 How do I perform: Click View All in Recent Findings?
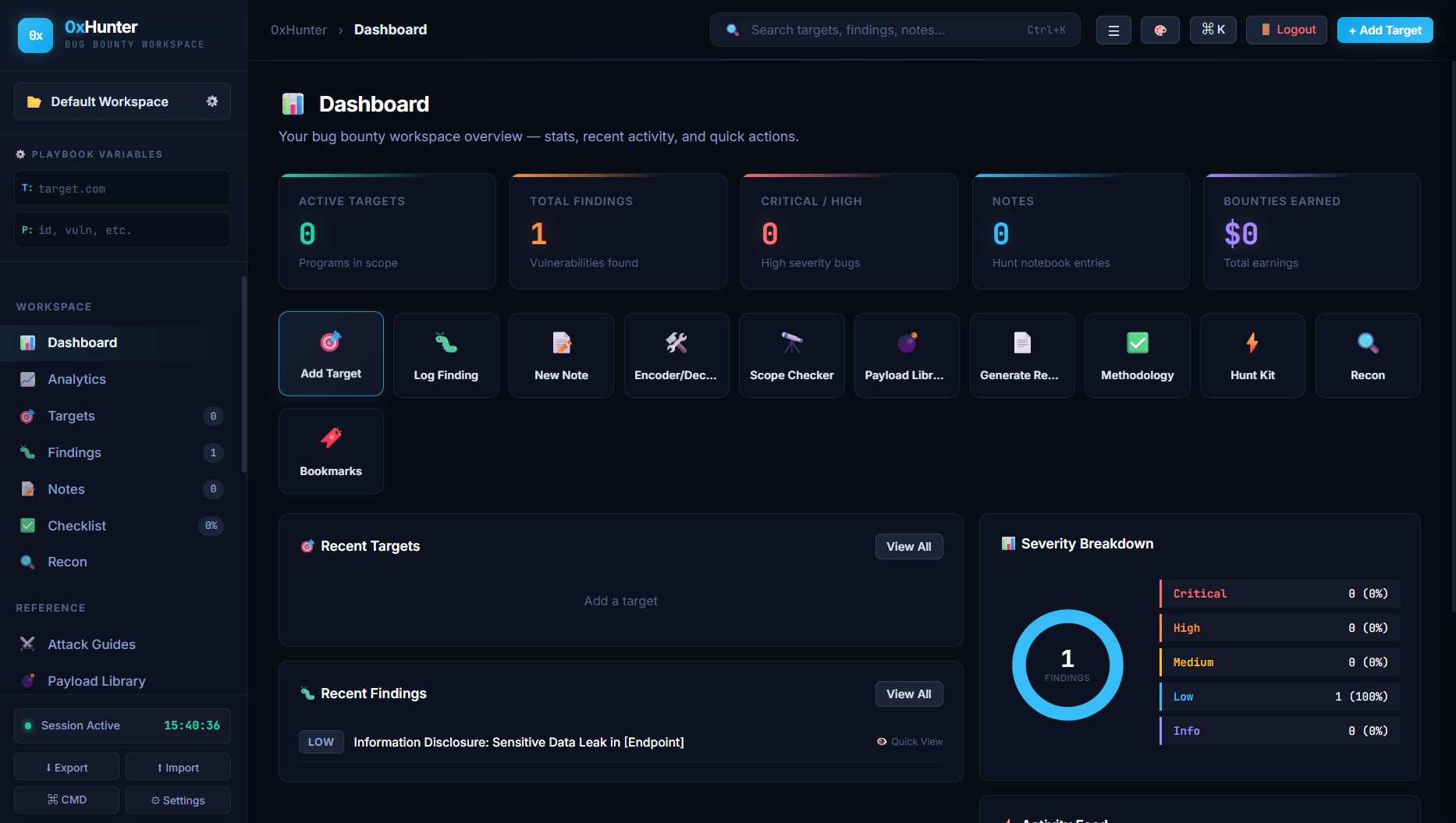[909, 694]
